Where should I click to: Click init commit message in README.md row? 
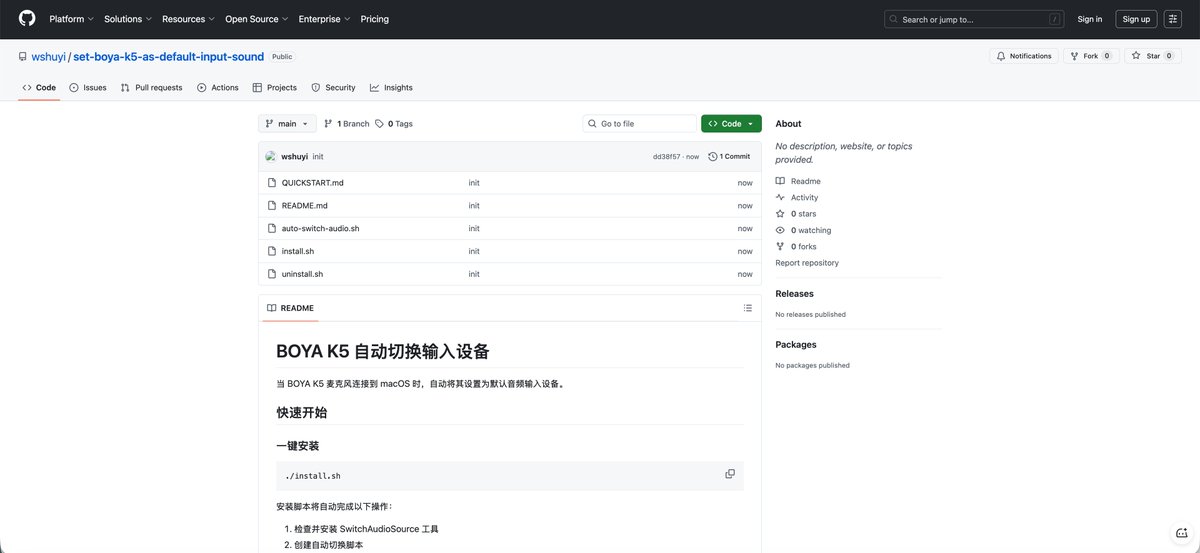coord(474,205)
